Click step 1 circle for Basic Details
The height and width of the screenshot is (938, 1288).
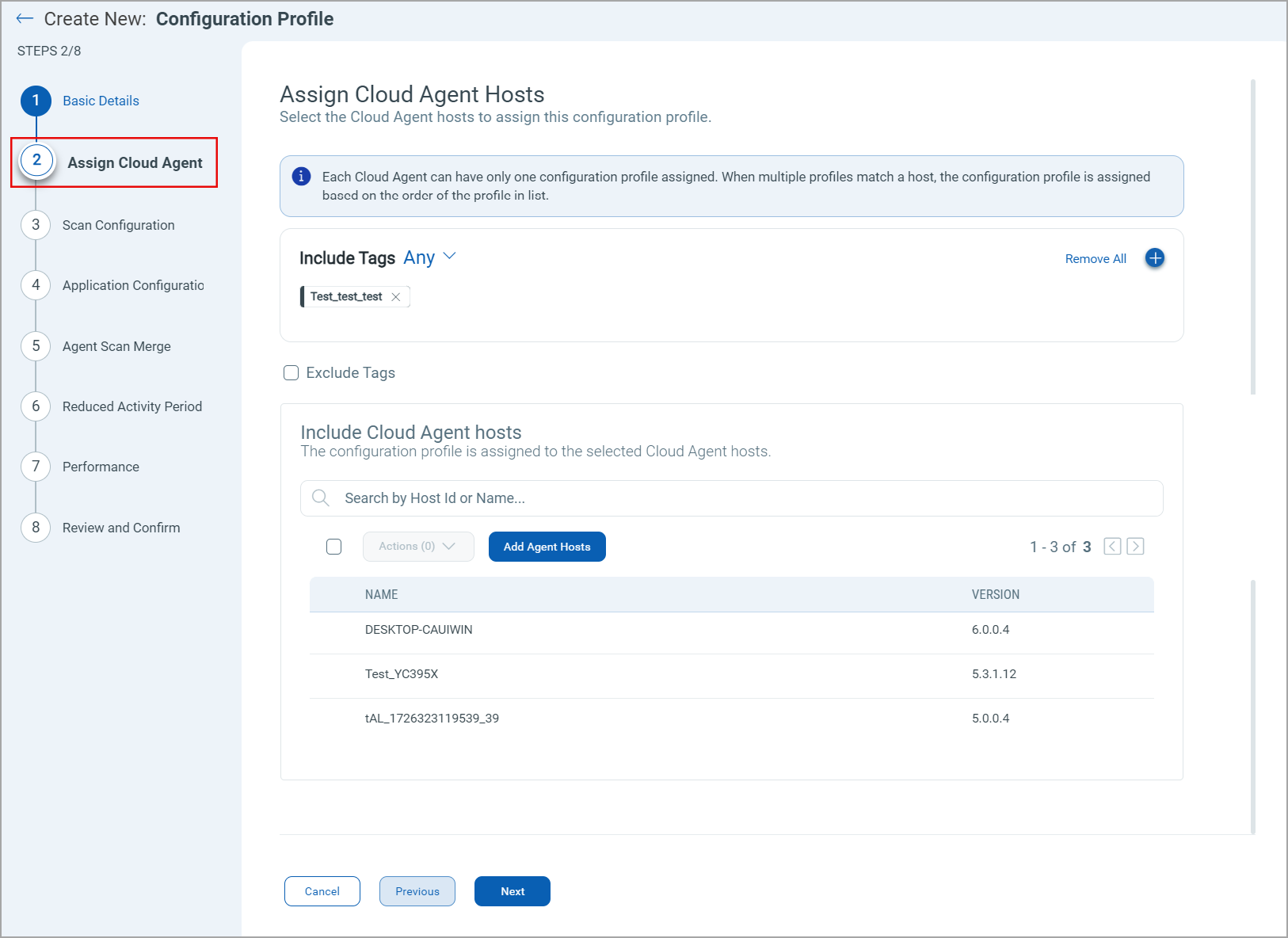point(36,101)
